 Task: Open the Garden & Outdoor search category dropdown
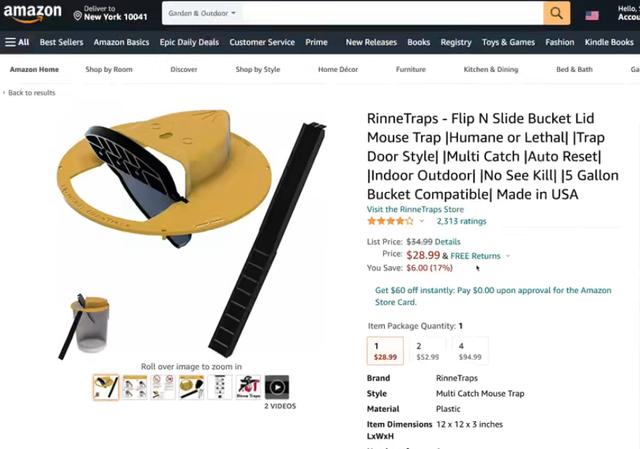point(202,13)
